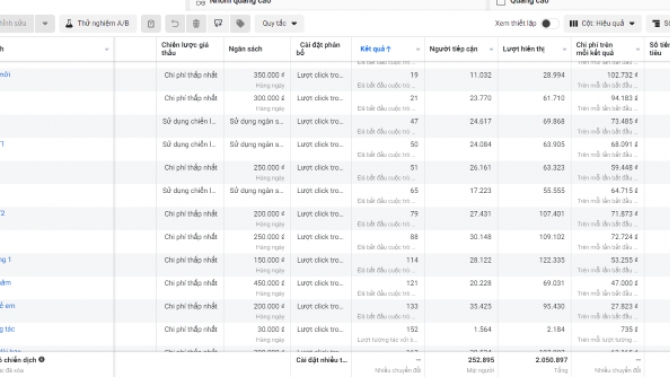Click the 'Cài đặt phân bổ' column header
This screenshot has height=377, width=670.
click(318, 49)
